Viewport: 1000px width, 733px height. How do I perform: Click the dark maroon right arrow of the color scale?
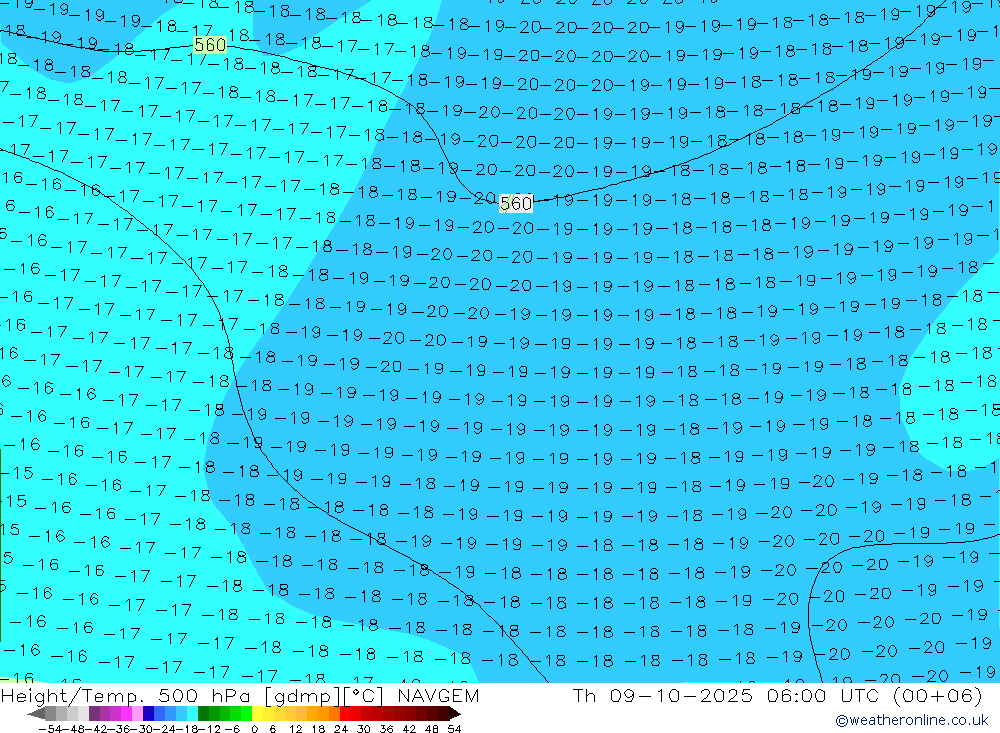click(455, 714)
